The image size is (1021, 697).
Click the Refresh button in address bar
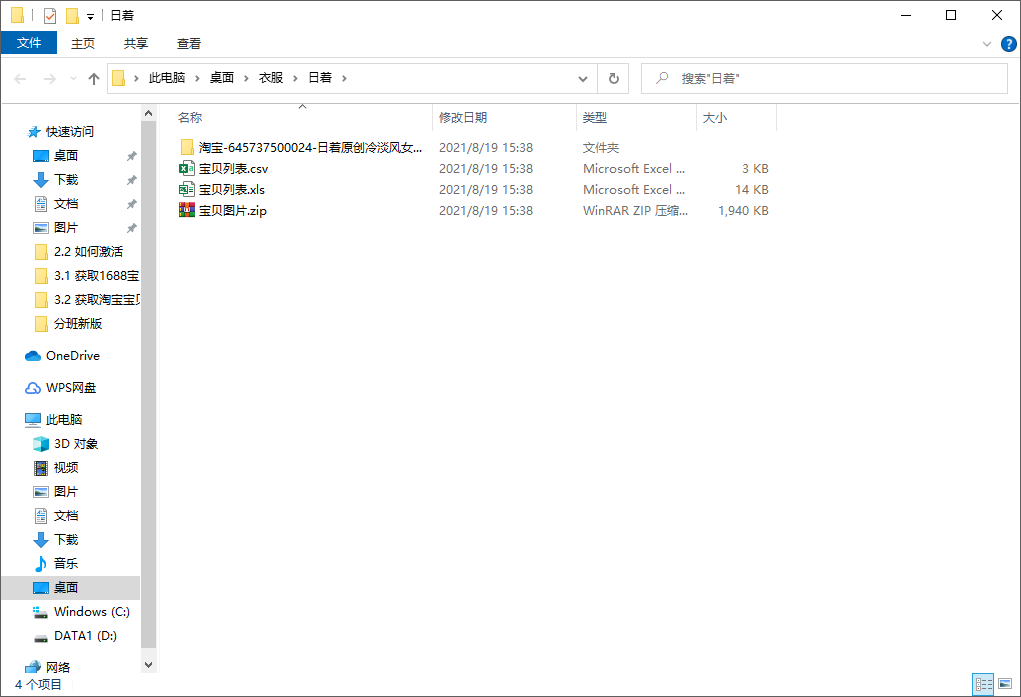coord(613,78)
